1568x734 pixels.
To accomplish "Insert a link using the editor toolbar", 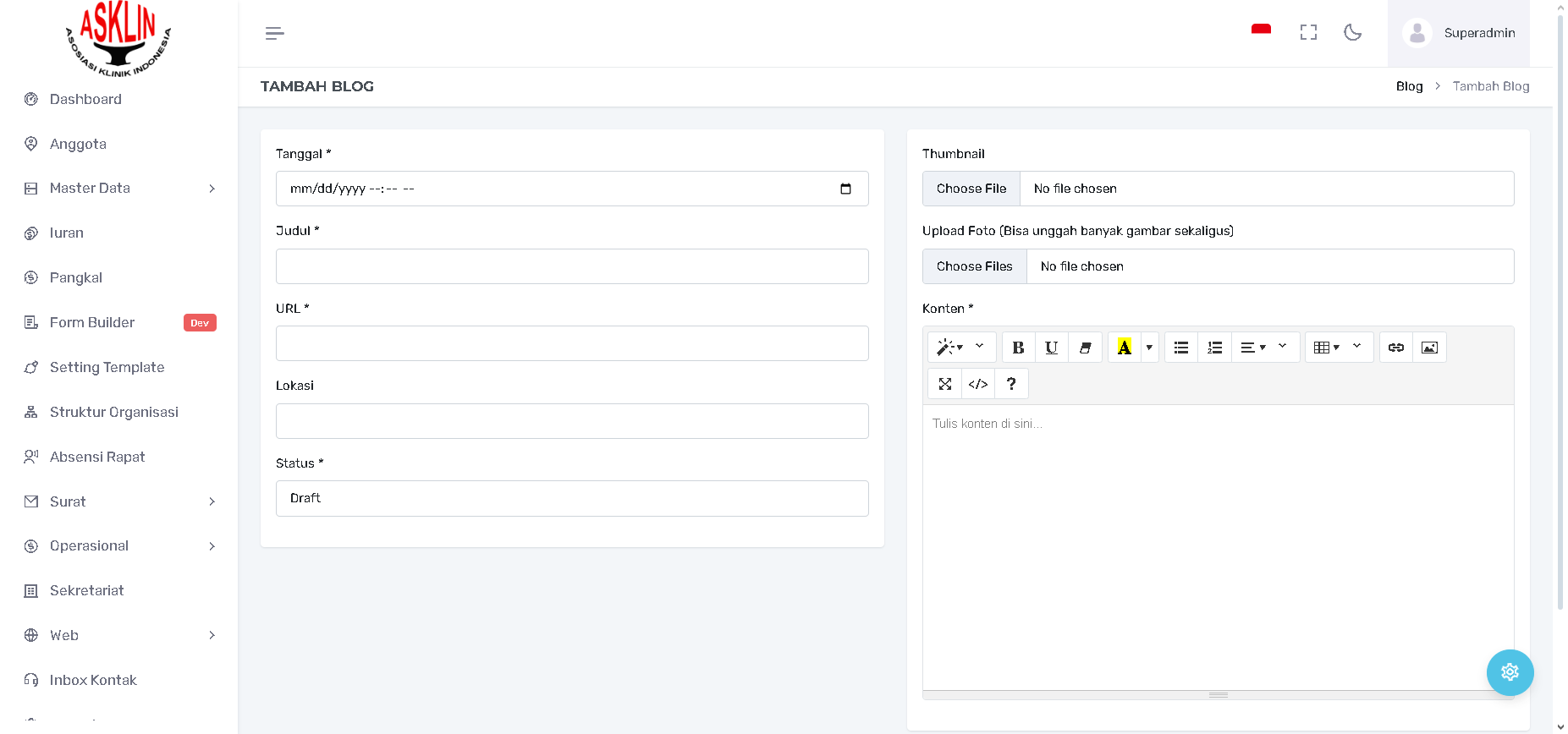I will 1396,348.
